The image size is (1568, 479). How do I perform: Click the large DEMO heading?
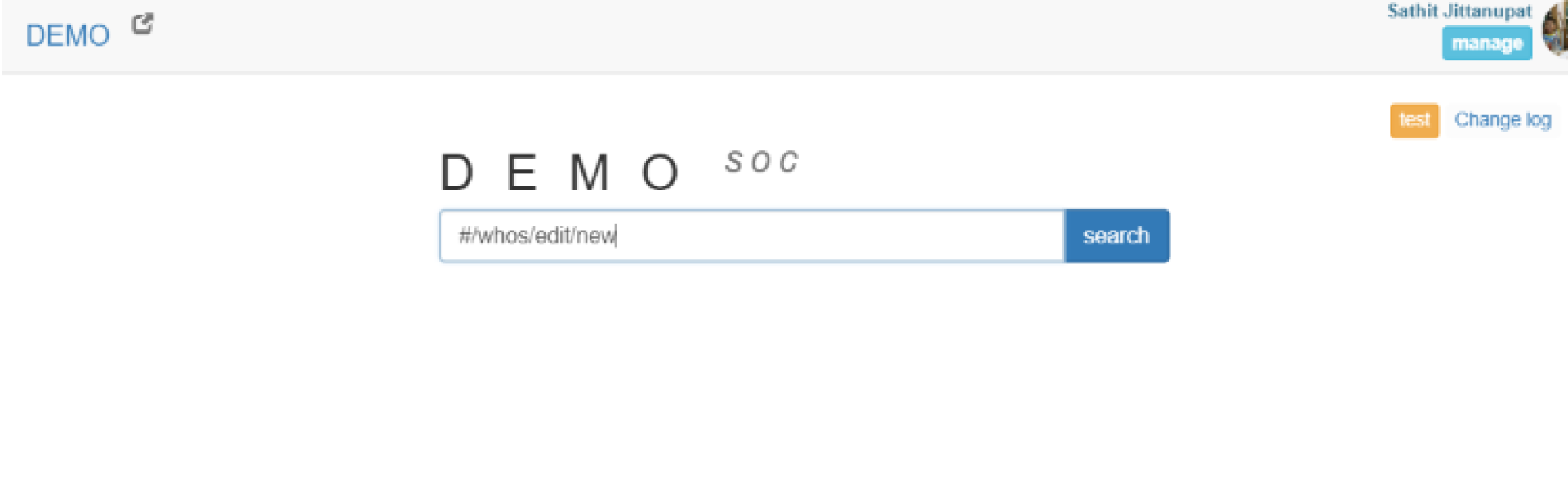560,173
